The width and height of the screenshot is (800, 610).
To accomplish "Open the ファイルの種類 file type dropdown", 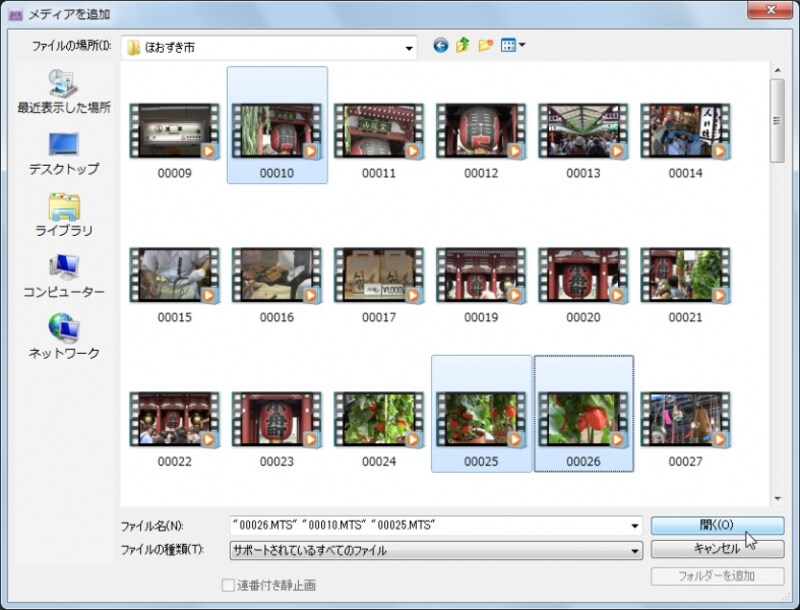I will [x=635, y=550].
